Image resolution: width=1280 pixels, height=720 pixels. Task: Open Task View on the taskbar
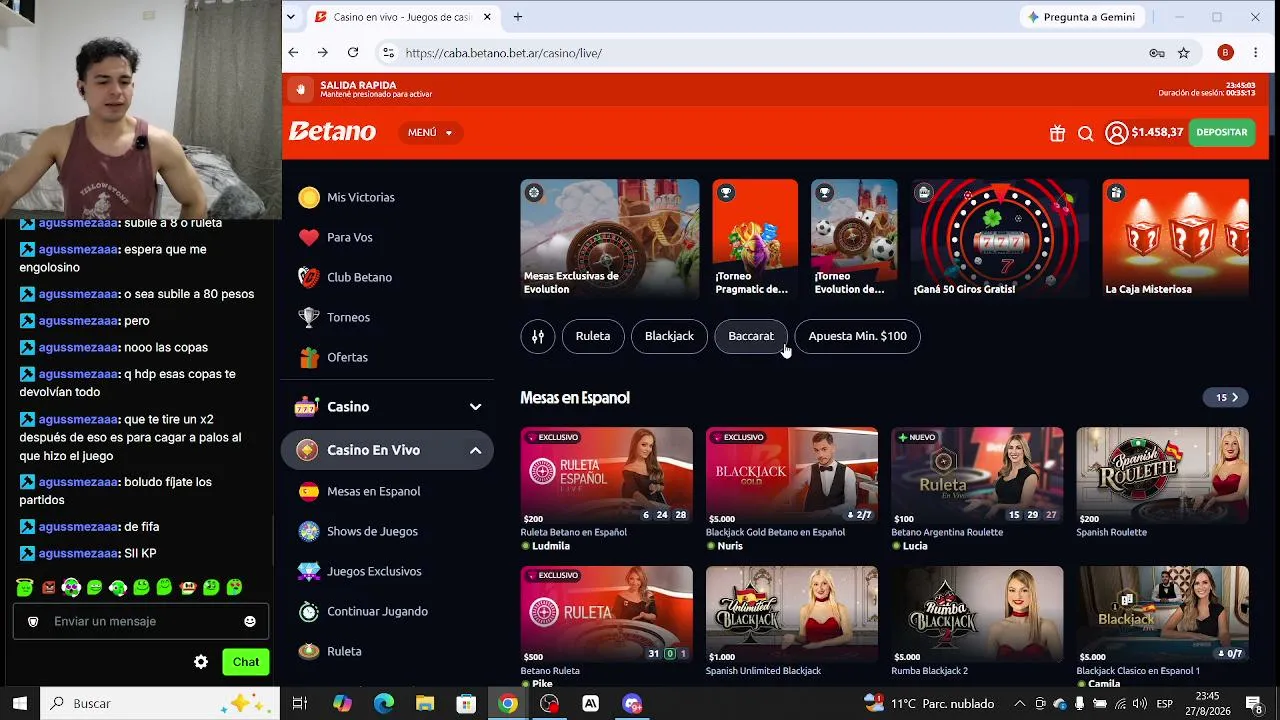click(299, 704)
